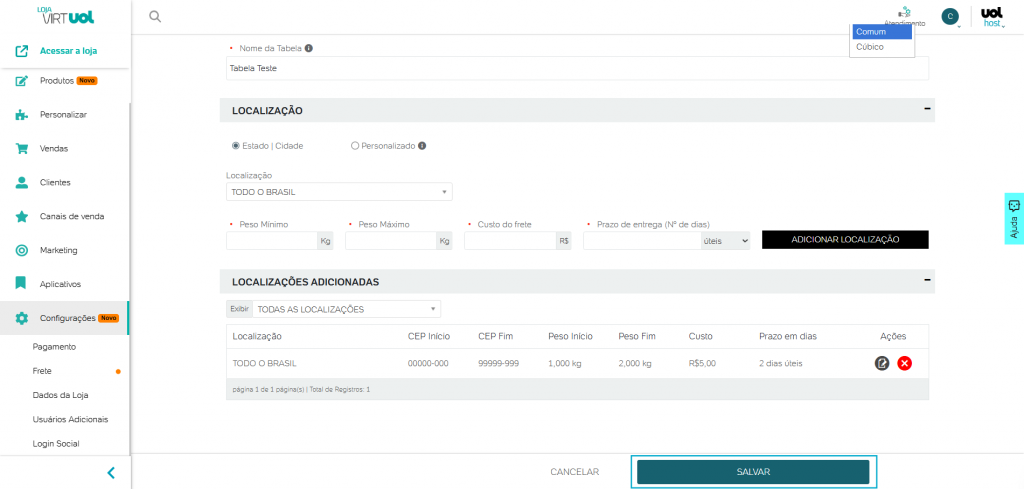Click the edit icon for TODO O BRASIL row
Screen dimensions: 1024x489
(882, 363)
